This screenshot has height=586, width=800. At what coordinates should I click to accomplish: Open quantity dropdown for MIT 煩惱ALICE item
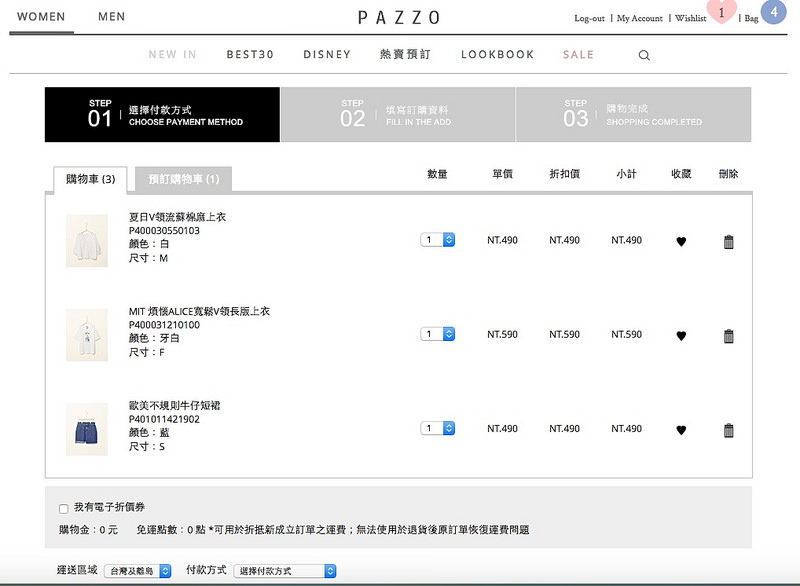pyautogui.click(x=438, y=334)
